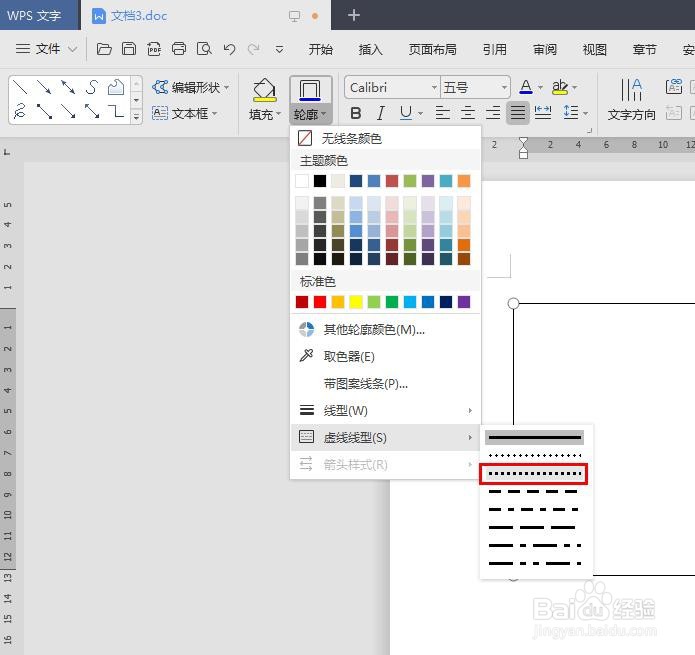The image size is (695, 655).
Task: Click the Save icon in quick toolbar
Action: [x=129, y=49]
